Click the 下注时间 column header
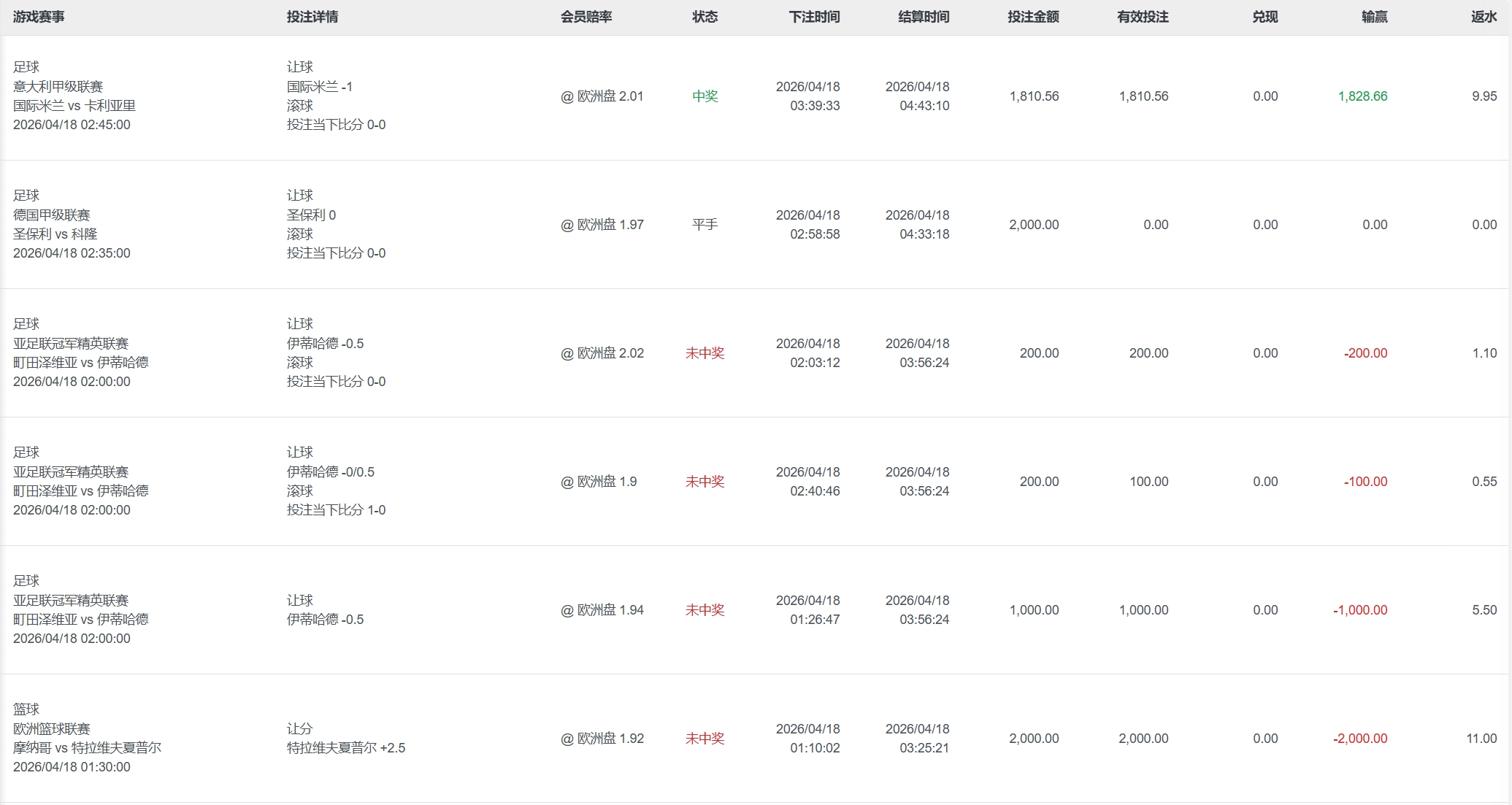 814,17
